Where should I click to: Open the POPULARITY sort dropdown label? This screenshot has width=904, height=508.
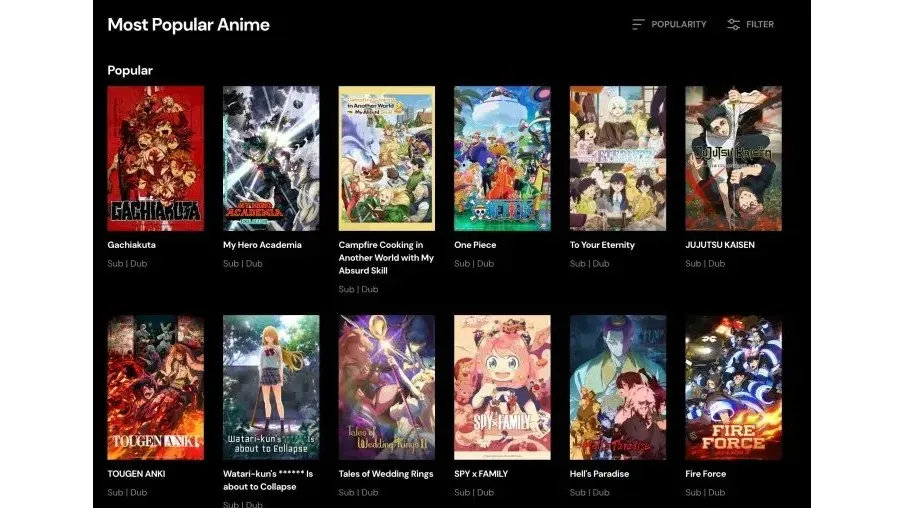(679, 24)
